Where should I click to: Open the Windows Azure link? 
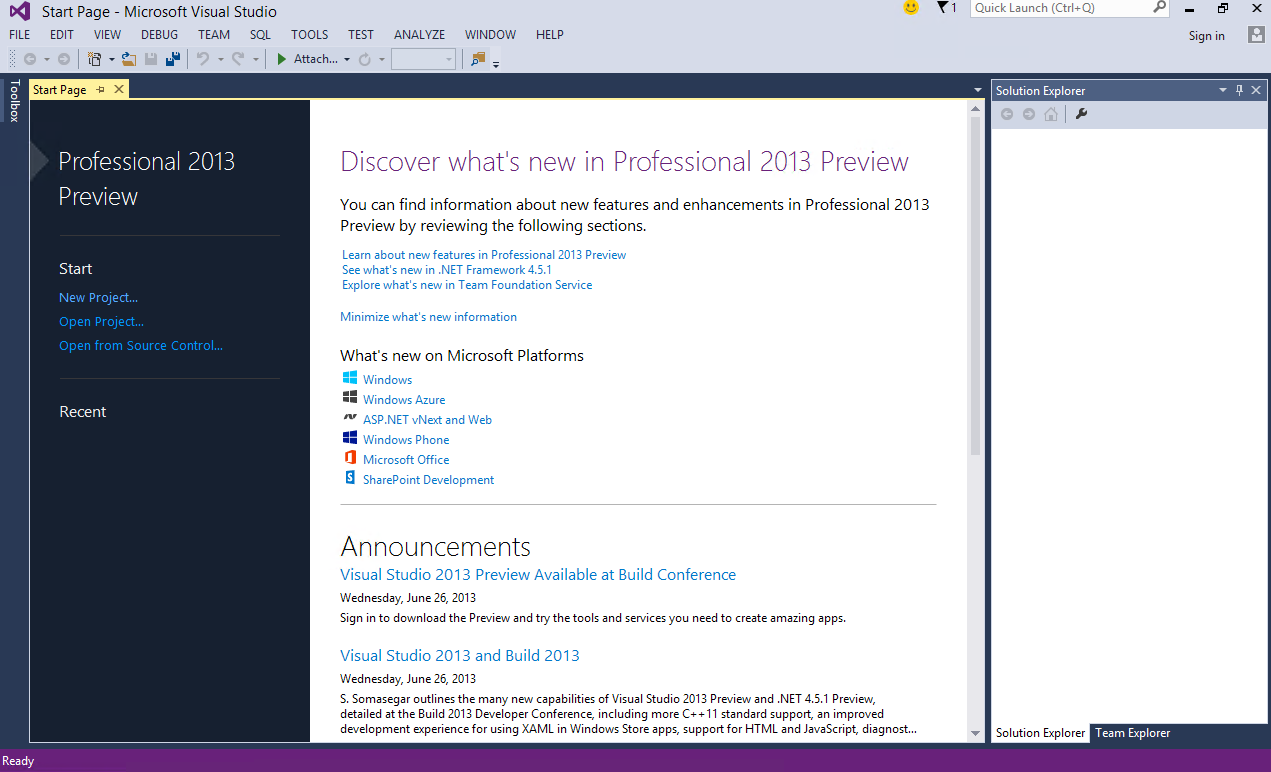(404, 399)
